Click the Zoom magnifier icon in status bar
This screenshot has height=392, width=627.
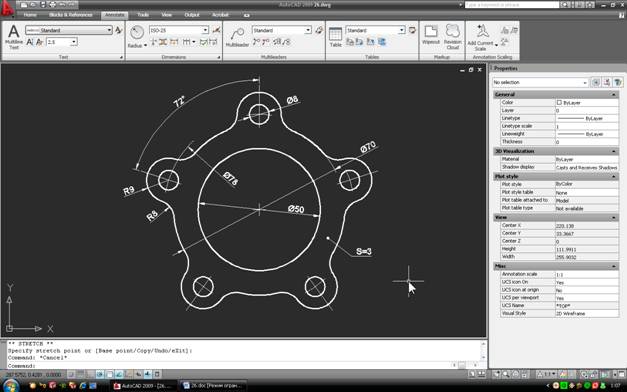(x=506, y=374)
